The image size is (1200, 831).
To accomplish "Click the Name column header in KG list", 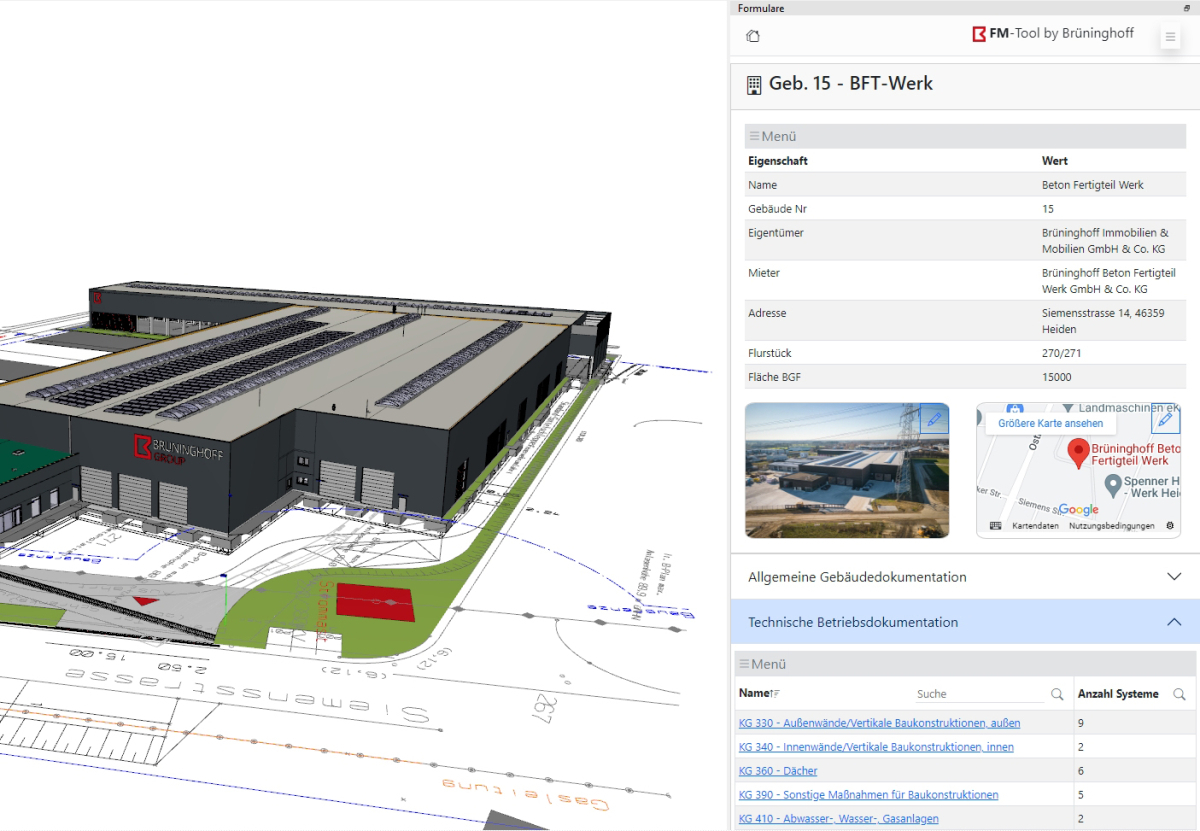I will click(x=754, y=694).
